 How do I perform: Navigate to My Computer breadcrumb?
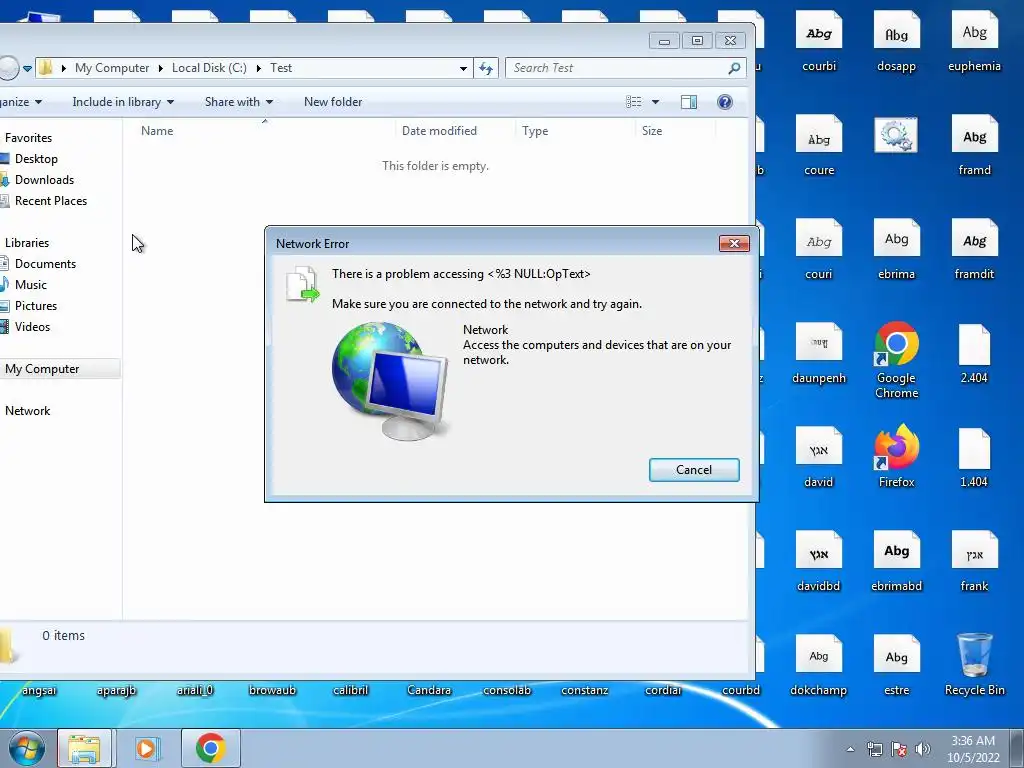pyautogui.click(x=112, y=68)
